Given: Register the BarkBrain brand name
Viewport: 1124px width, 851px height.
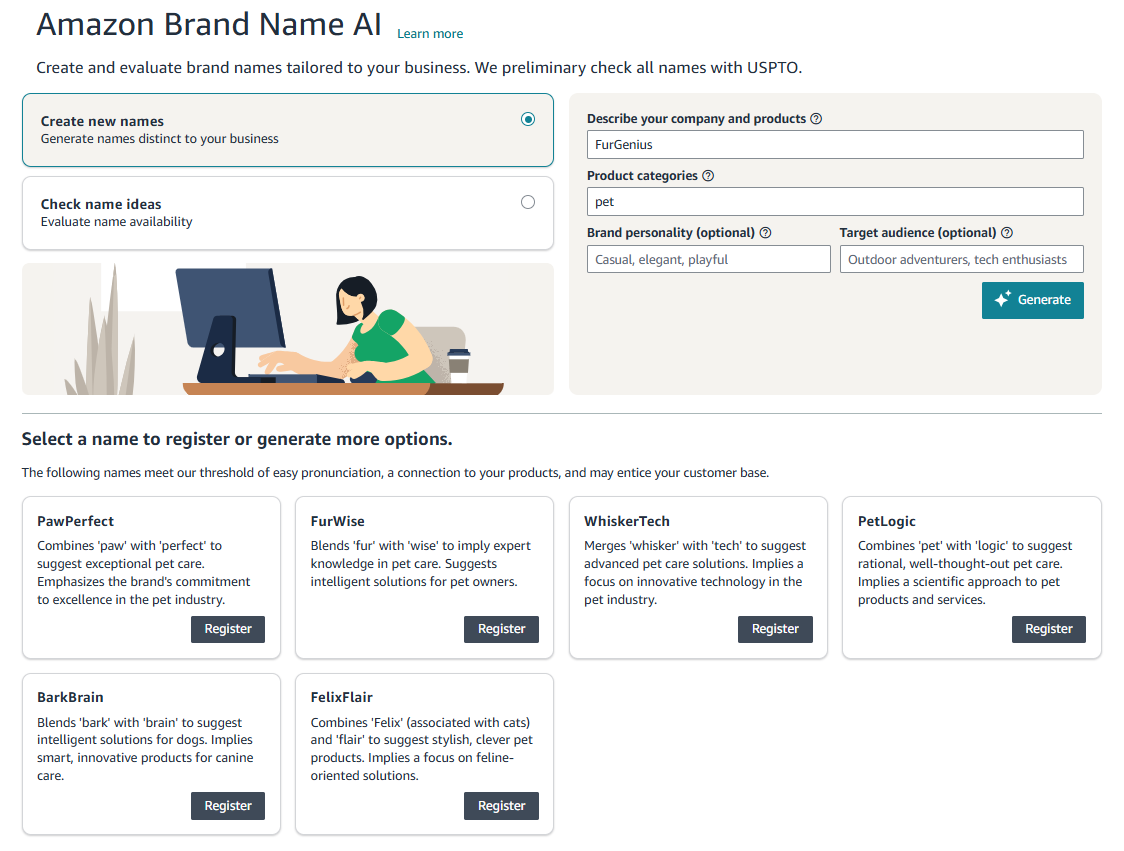Looking at the screenshot, I should pos(227,805).
